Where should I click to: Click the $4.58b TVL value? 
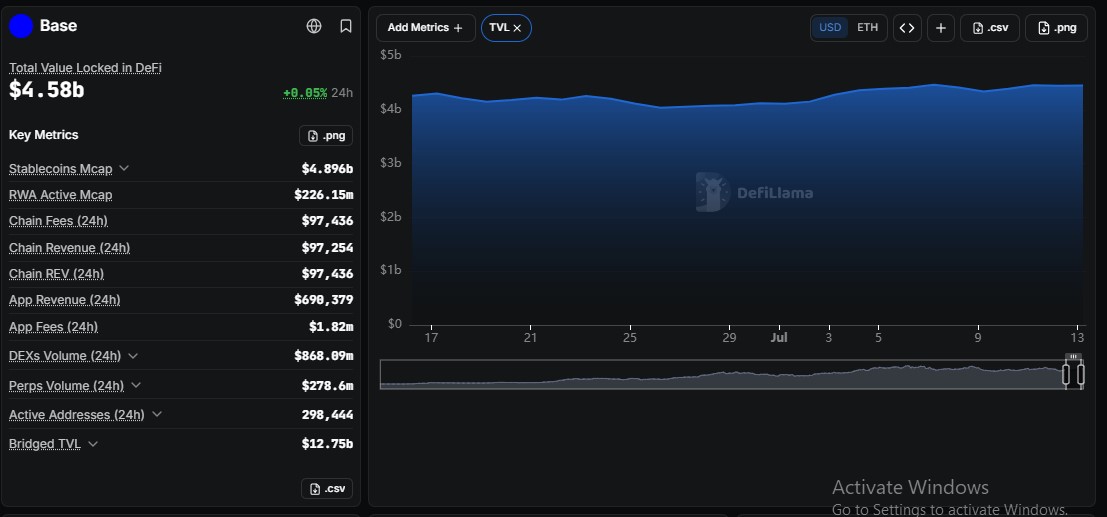tap(47, 90)
